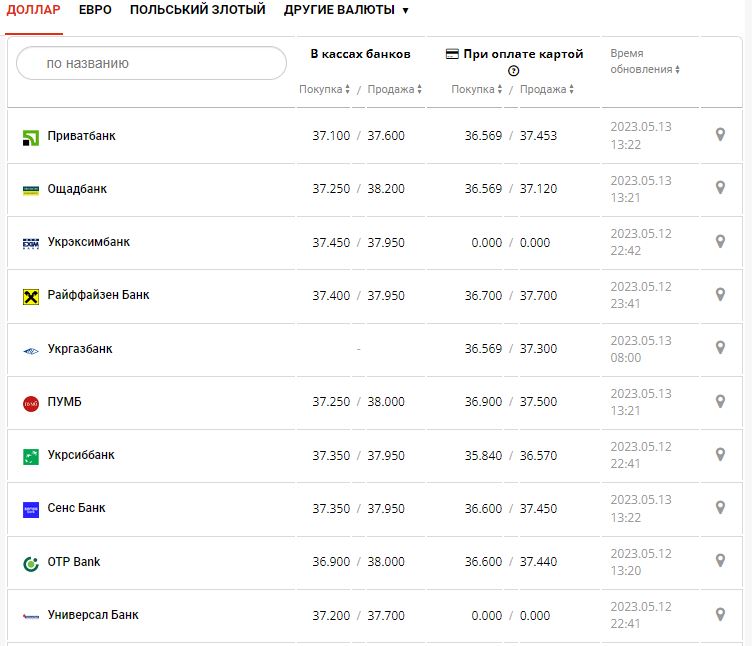Open location pin for Универсал Банк
Image resolution: width=752 pixels, height=646 pixels.
(720, 614)
